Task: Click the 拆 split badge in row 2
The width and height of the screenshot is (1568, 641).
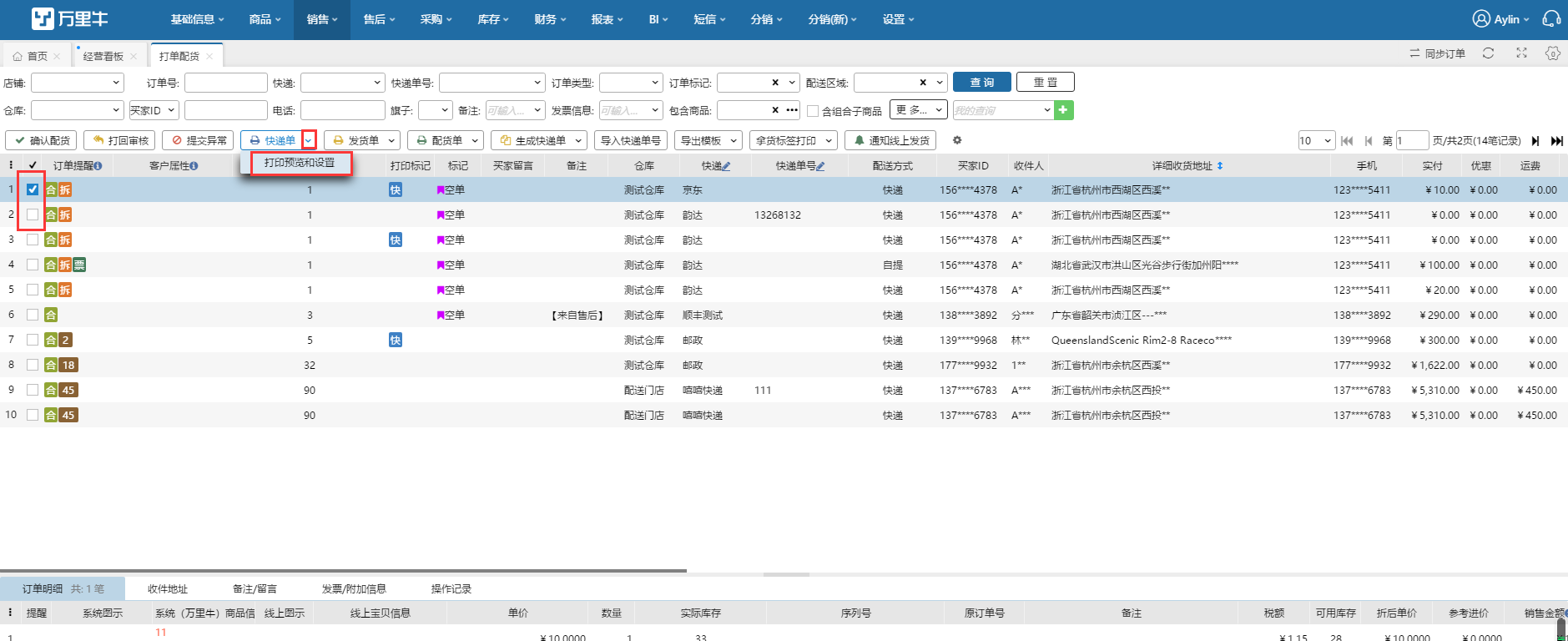Action: click(x=65, y=215)
